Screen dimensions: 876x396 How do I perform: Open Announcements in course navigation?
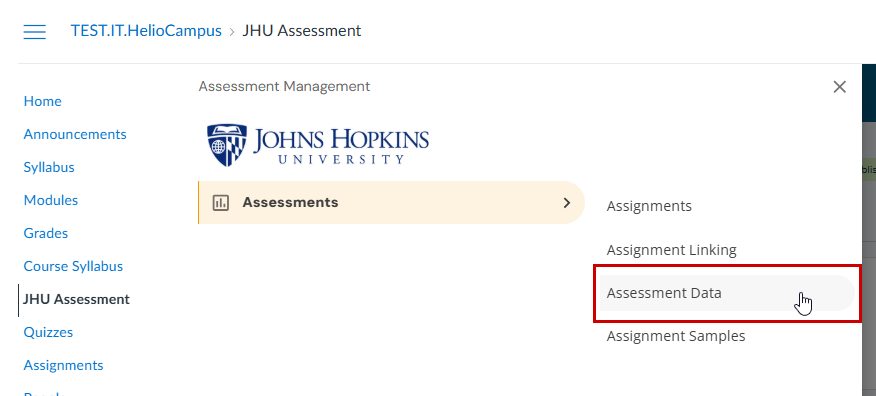pyautogui.click(x=75, y=134)
